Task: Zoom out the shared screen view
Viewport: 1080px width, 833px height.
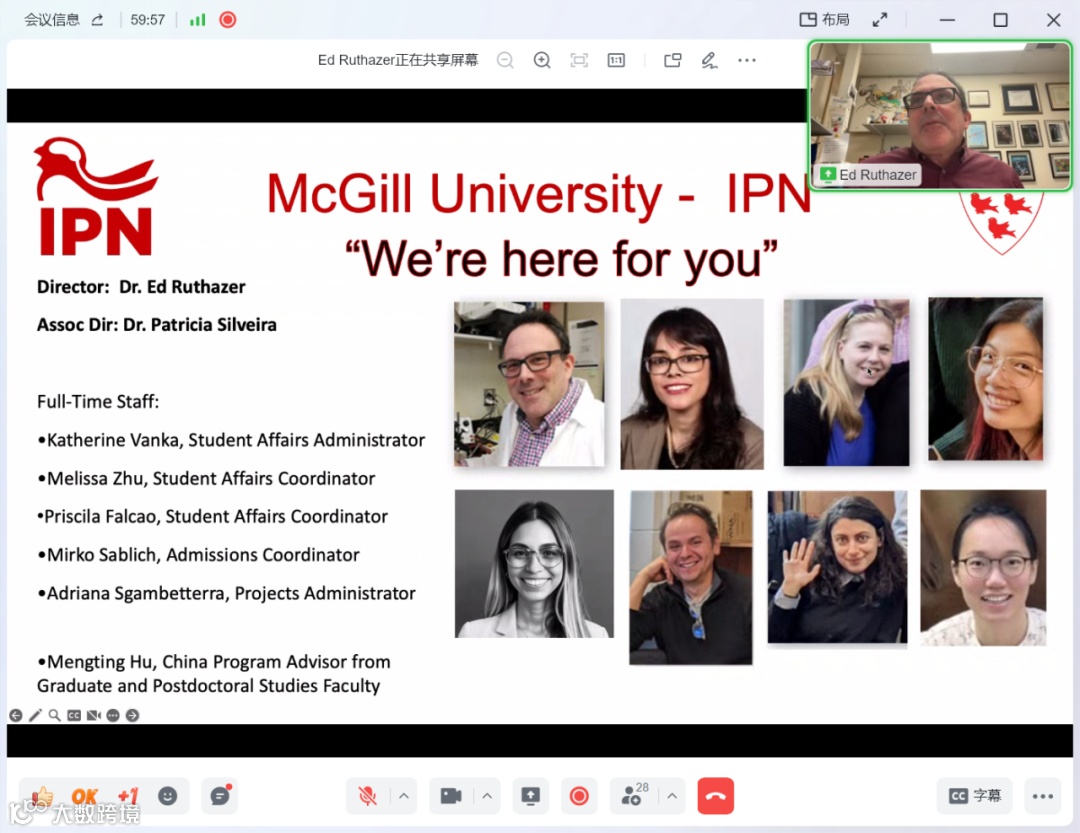Action: (x=505, y=61)
